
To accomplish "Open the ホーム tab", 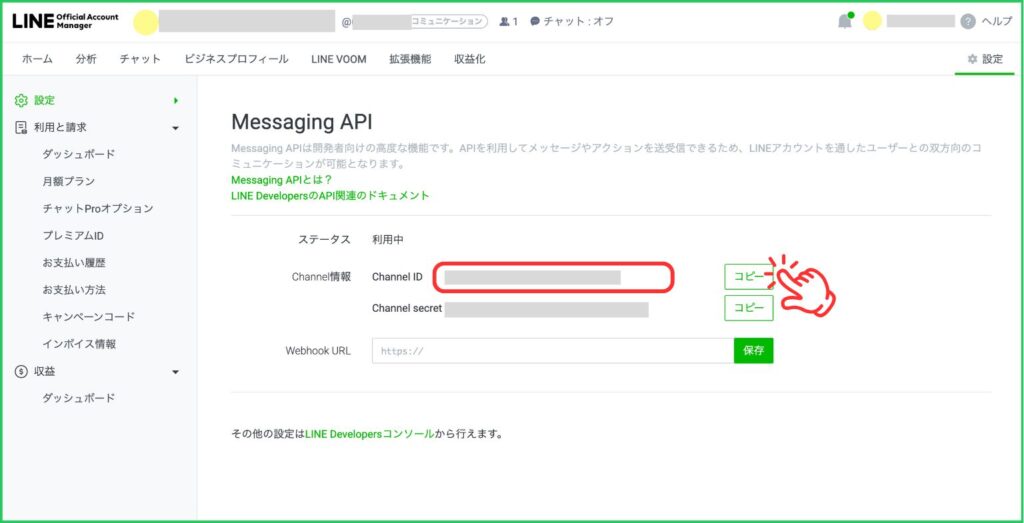I will point(37,59).
